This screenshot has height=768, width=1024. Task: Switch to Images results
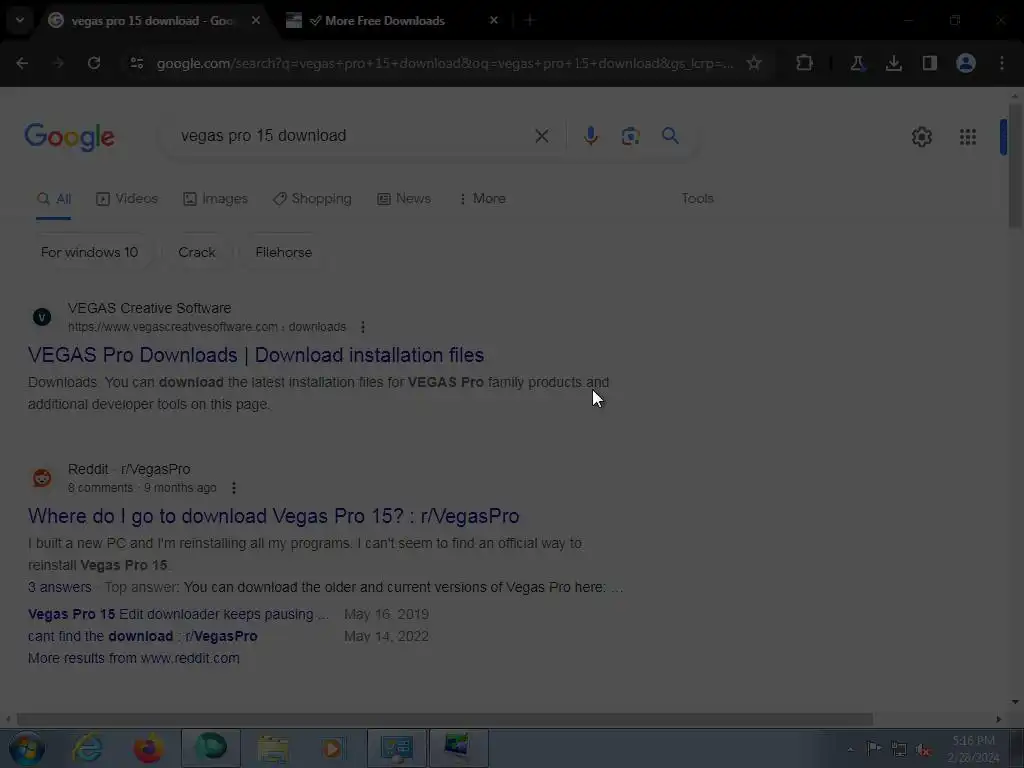(216, 199)
